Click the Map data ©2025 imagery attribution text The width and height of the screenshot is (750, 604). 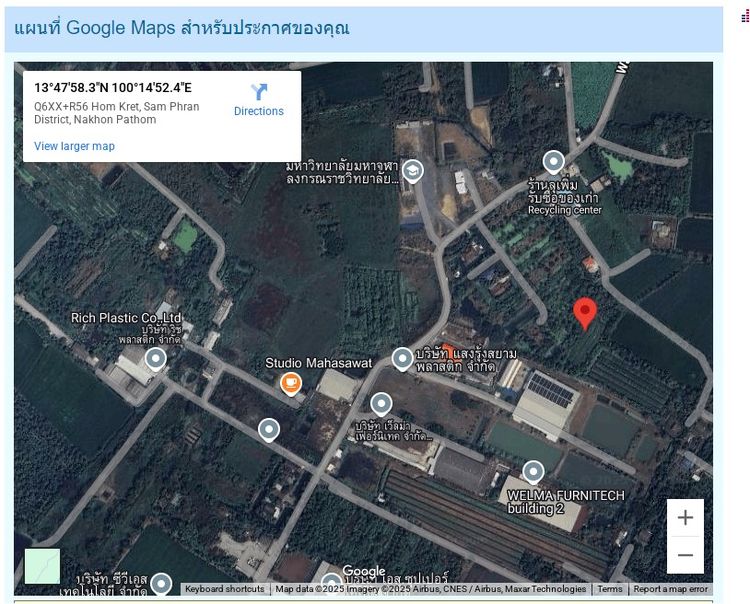pyautogui.click(x=430, y=589)
